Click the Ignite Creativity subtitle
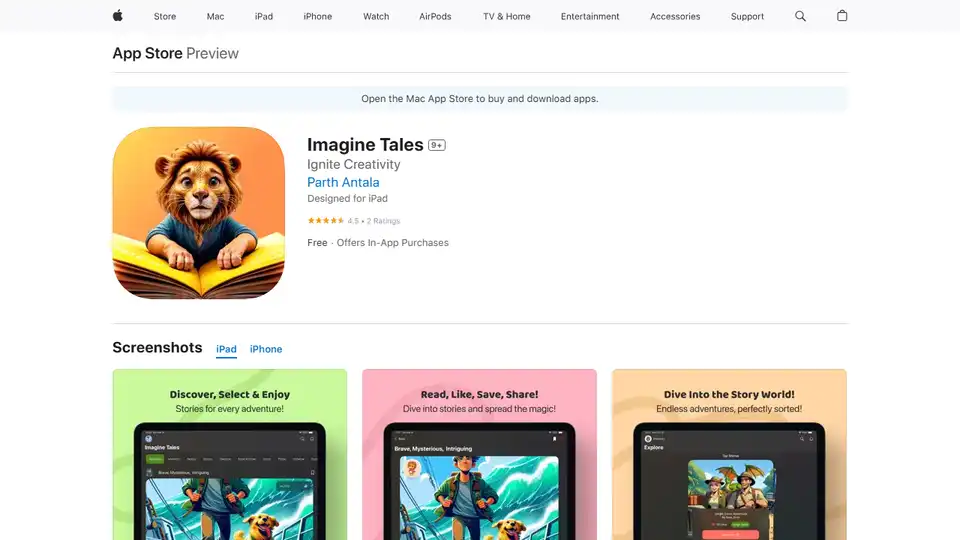Viewport: 960px width, 540px height. click(354, 164)
